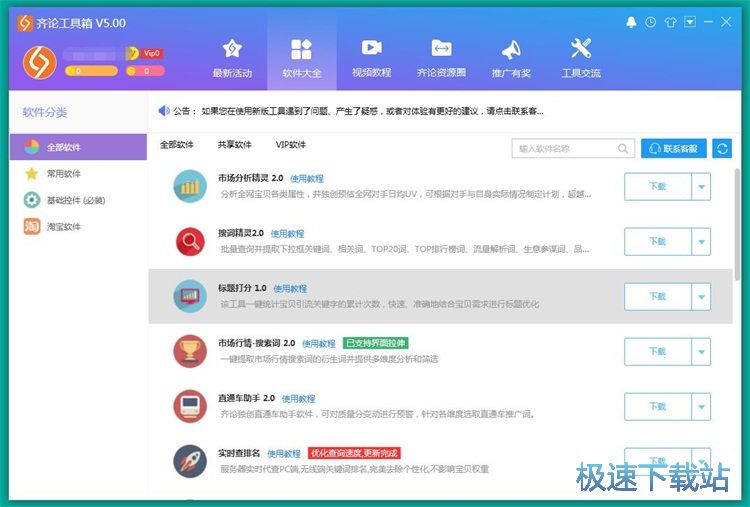
Task: Open 使用教程 link for 搜词精灵2.0
Action: [x=287, y=233]
